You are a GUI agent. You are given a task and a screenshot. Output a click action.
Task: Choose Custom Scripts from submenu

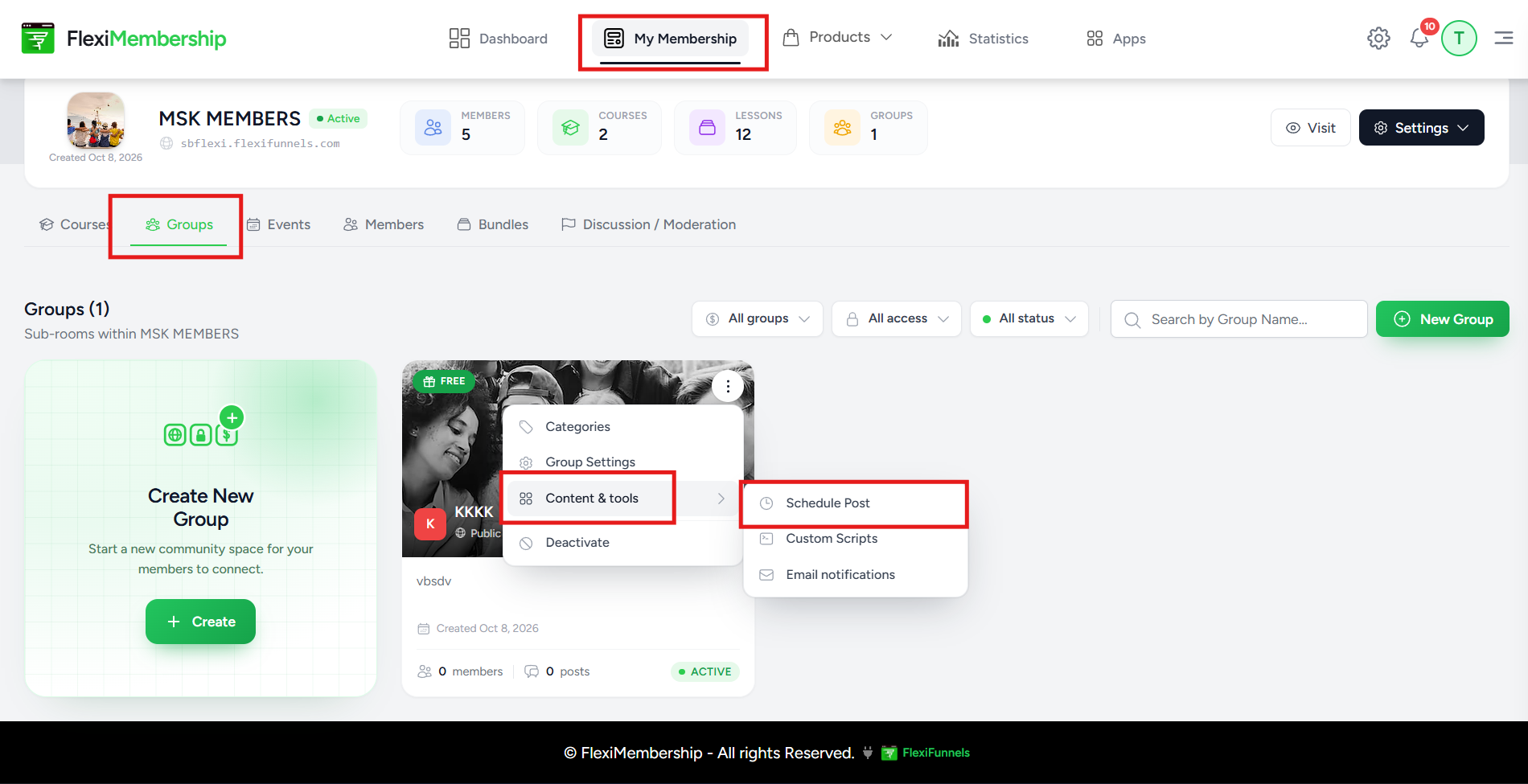click(855, 539)
